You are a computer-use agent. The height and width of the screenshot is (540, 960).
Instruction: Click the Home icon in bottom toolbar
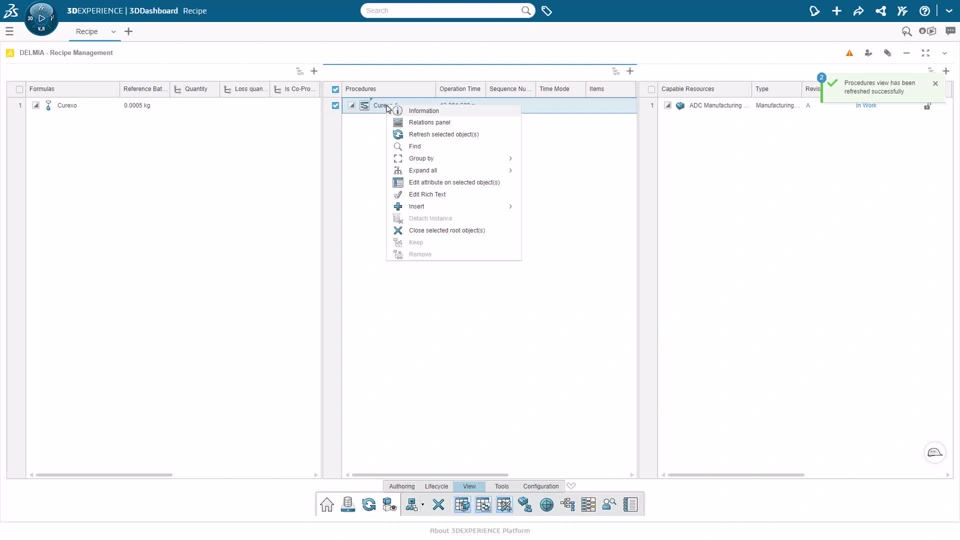click(x=327, y=504)
